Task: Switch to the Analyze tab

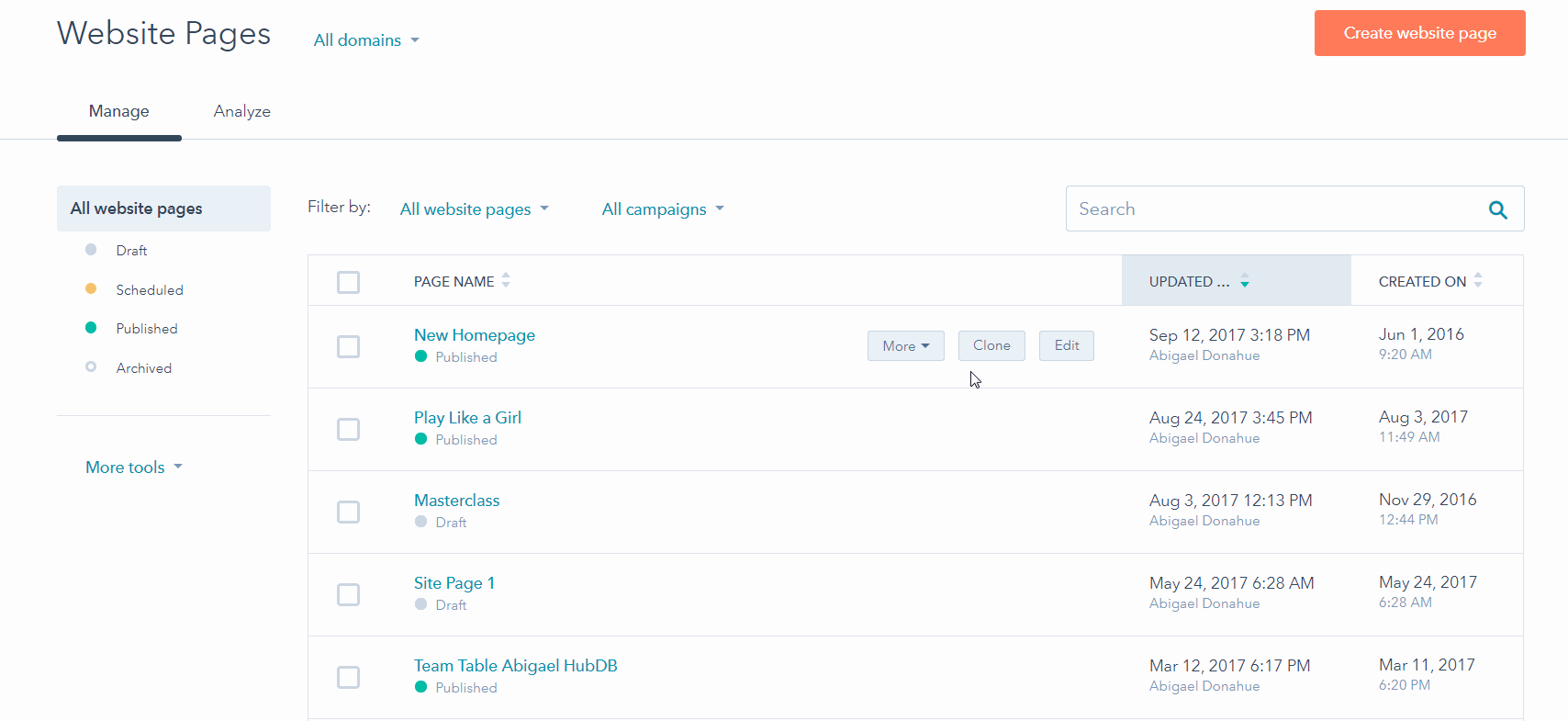Action: [242, 111]
